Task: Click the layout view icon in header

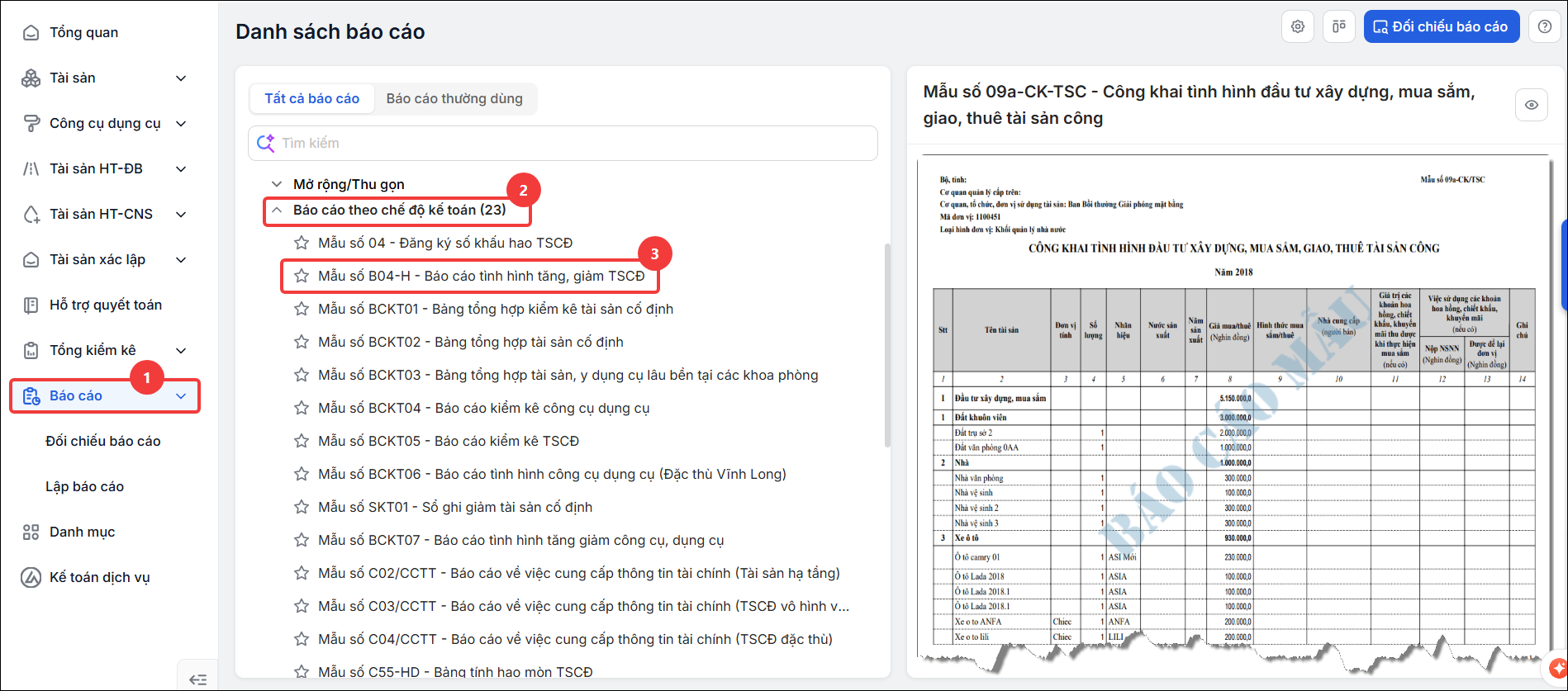Action: click(x=1339, y=26)
